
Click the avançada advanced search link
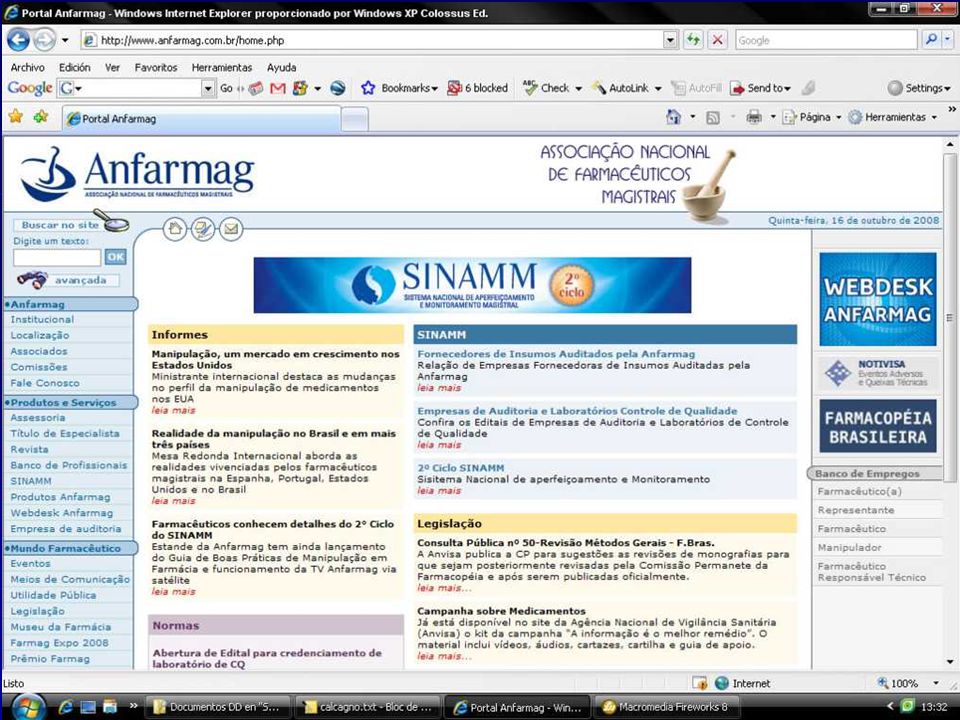(x=81, y=280)
